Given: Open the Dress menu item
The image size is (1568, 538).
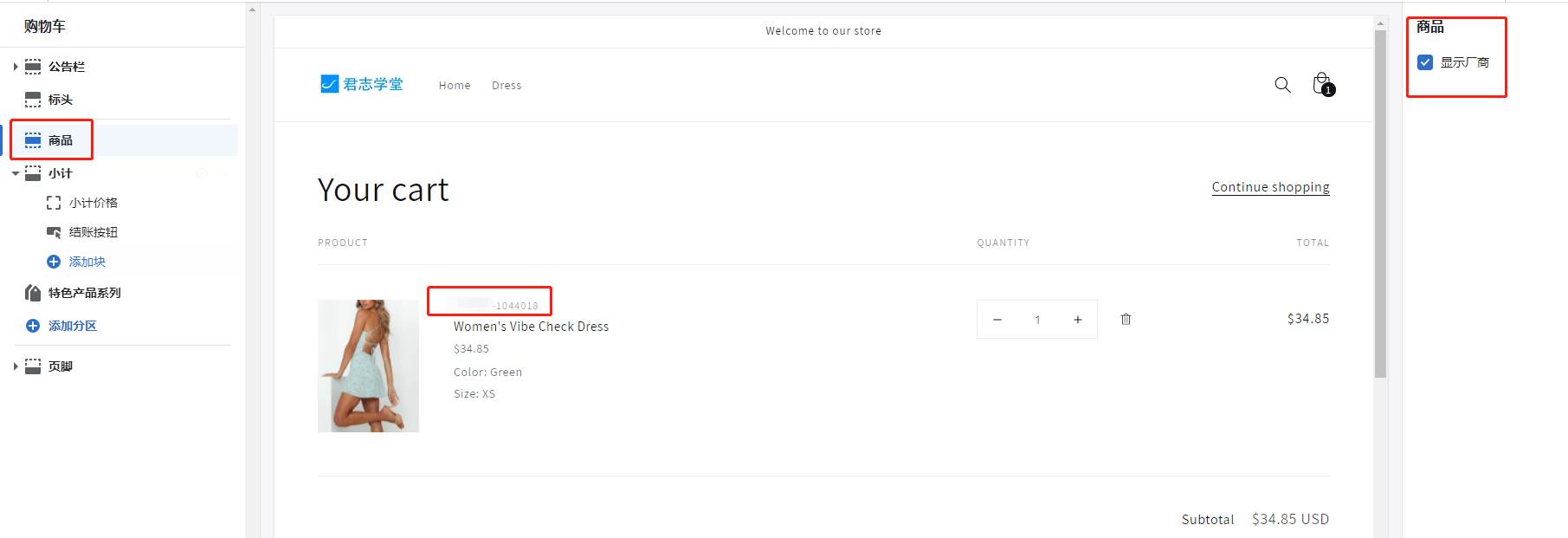Looking at the screenshot, I should pos(507,85).
